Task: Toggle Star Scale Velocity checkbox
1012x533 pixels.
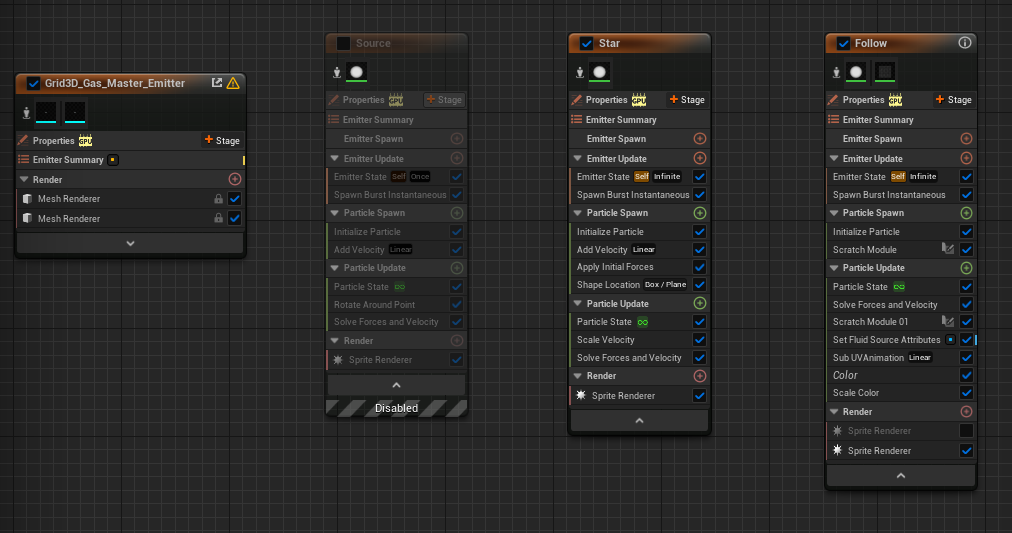Action: pyautogui.click(x=699, y=339)
